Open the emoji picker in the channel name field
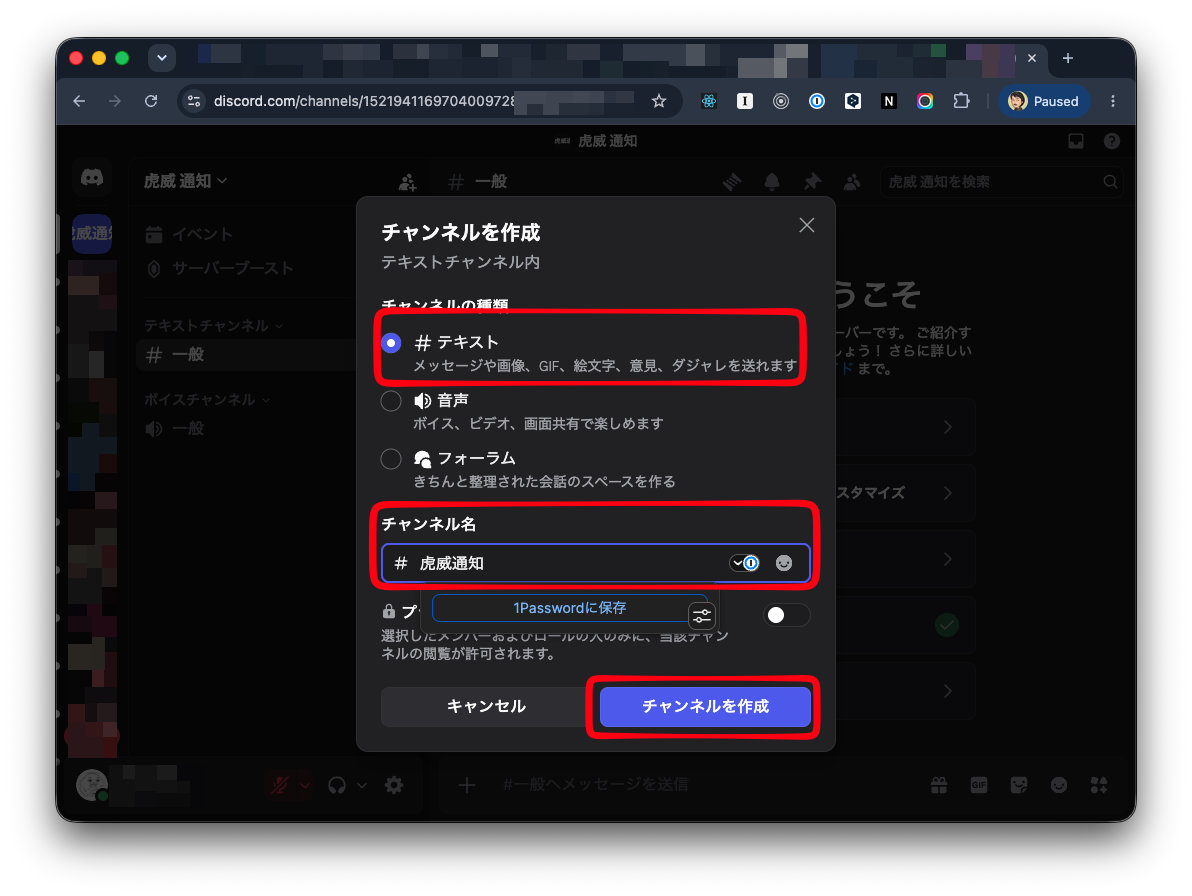Screen dimensions: 1192x896 (x=784, y=563)
